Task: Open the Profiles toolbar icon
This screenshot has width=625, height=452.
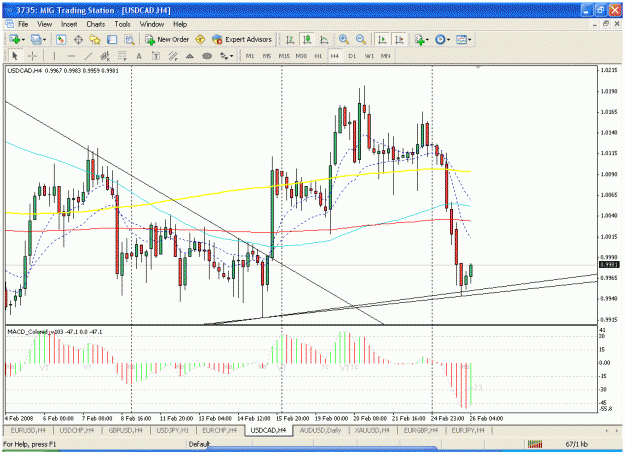Action: click(x=36, y=39)
